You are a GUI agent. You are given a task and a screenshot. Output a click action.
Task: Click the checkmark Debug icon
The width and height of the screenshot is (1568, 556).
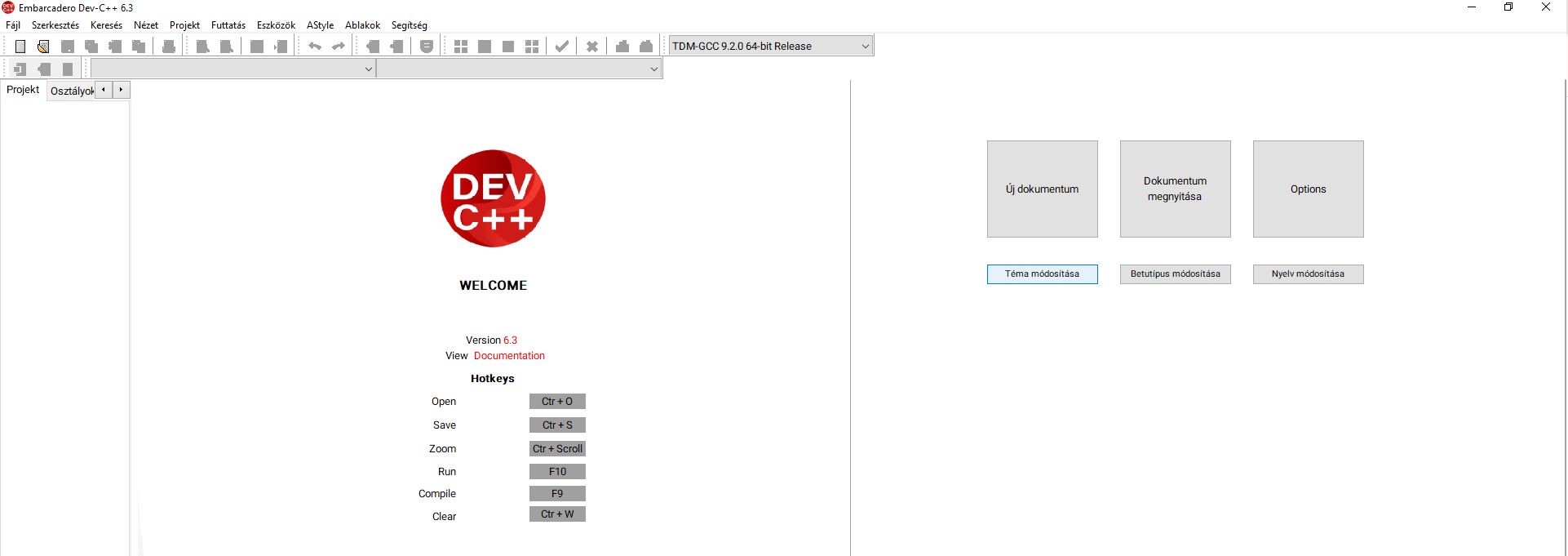[561, 47]
